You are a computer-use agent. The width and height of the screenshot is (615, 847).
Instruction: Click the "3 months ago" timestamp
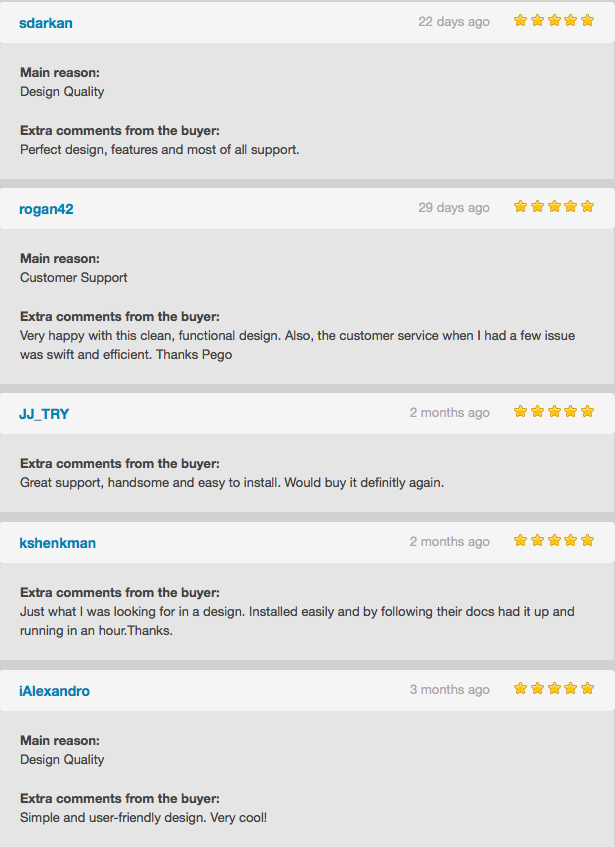pos(449,690)
